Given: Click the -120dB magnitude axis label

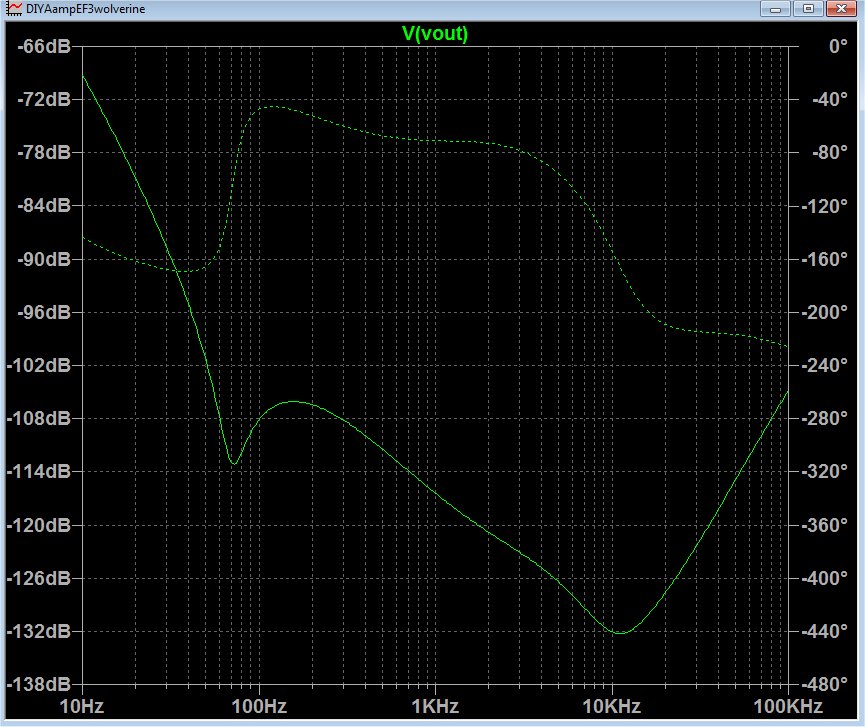Looking at the screenshot, I should (x=39, y=525).
